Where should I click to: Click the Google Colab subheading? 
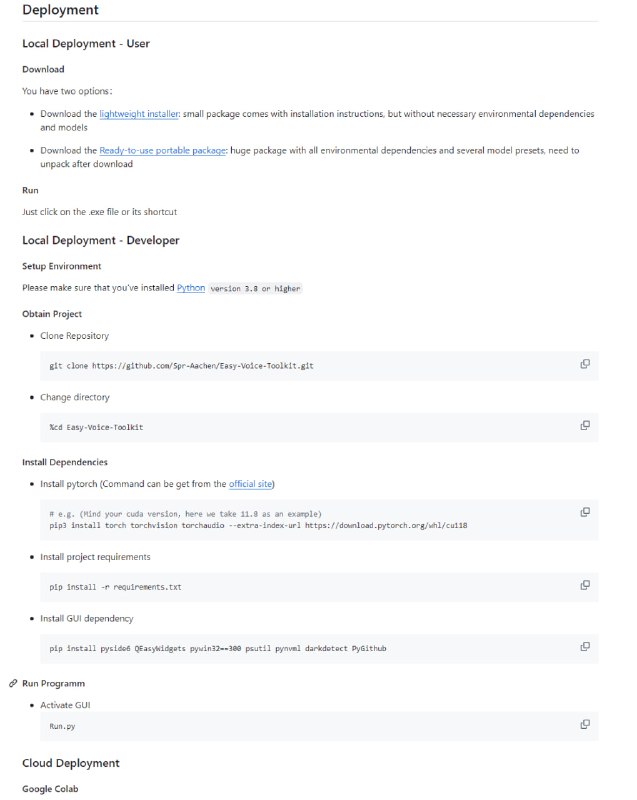pos(50,789)
